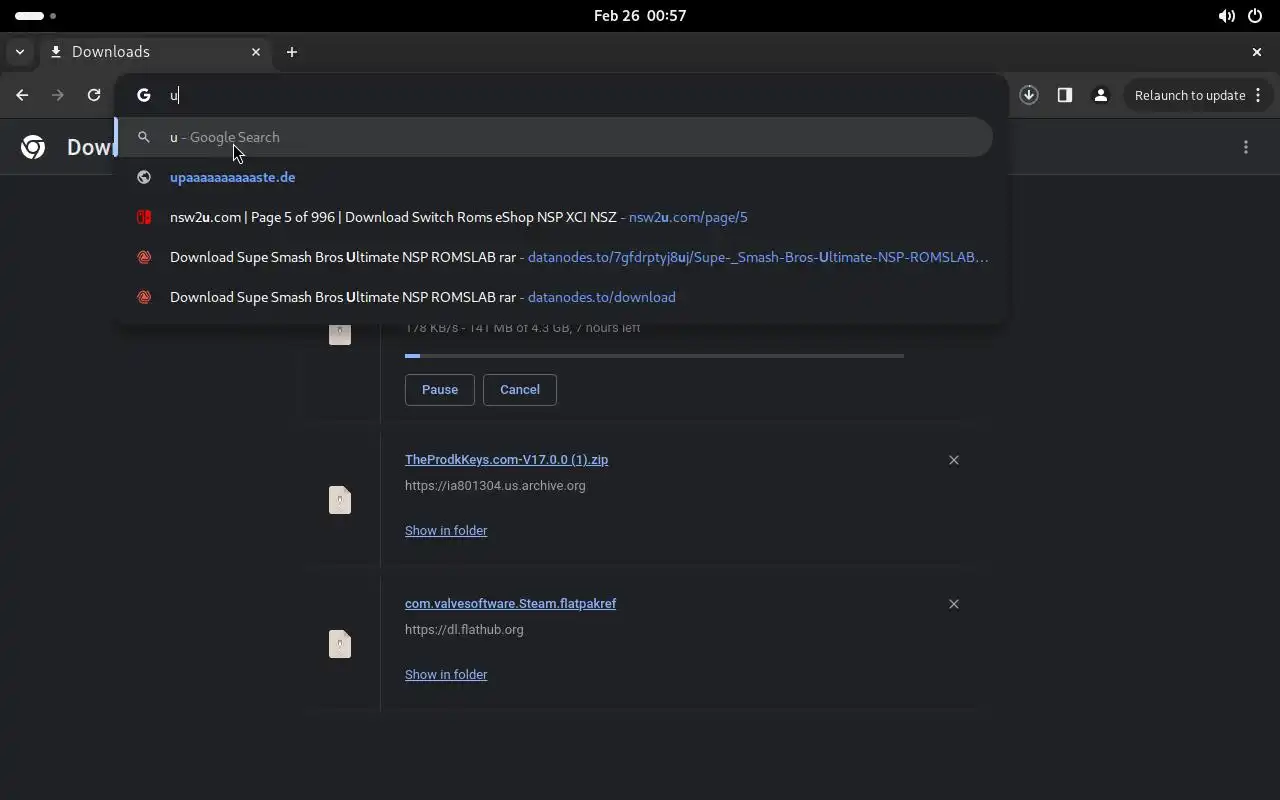Focus the address bar text field
This screenshot has height=800, width=1280.
coord(580,95)
